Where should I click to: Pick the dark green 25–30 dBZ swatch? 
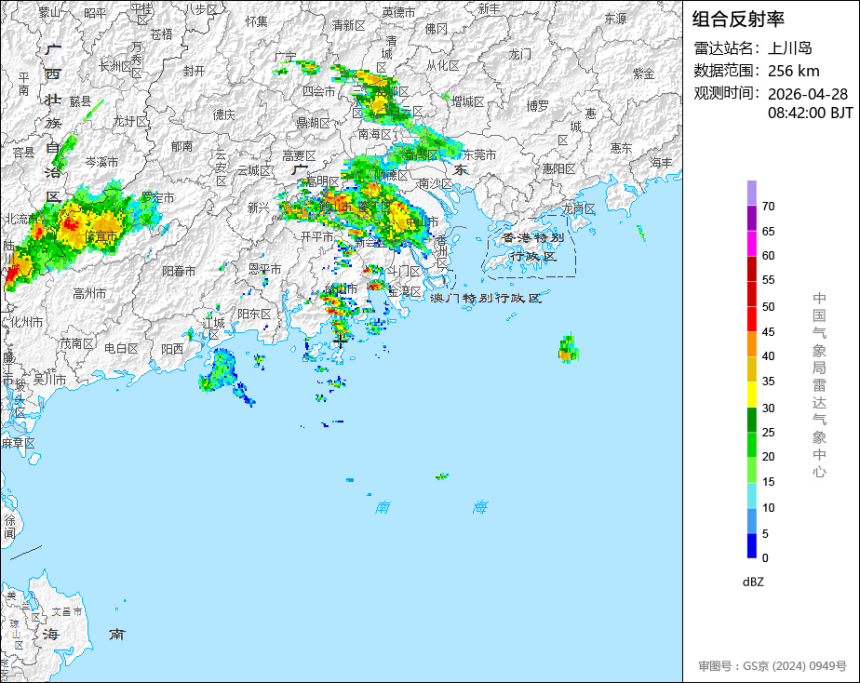click(x=751, y=420)
